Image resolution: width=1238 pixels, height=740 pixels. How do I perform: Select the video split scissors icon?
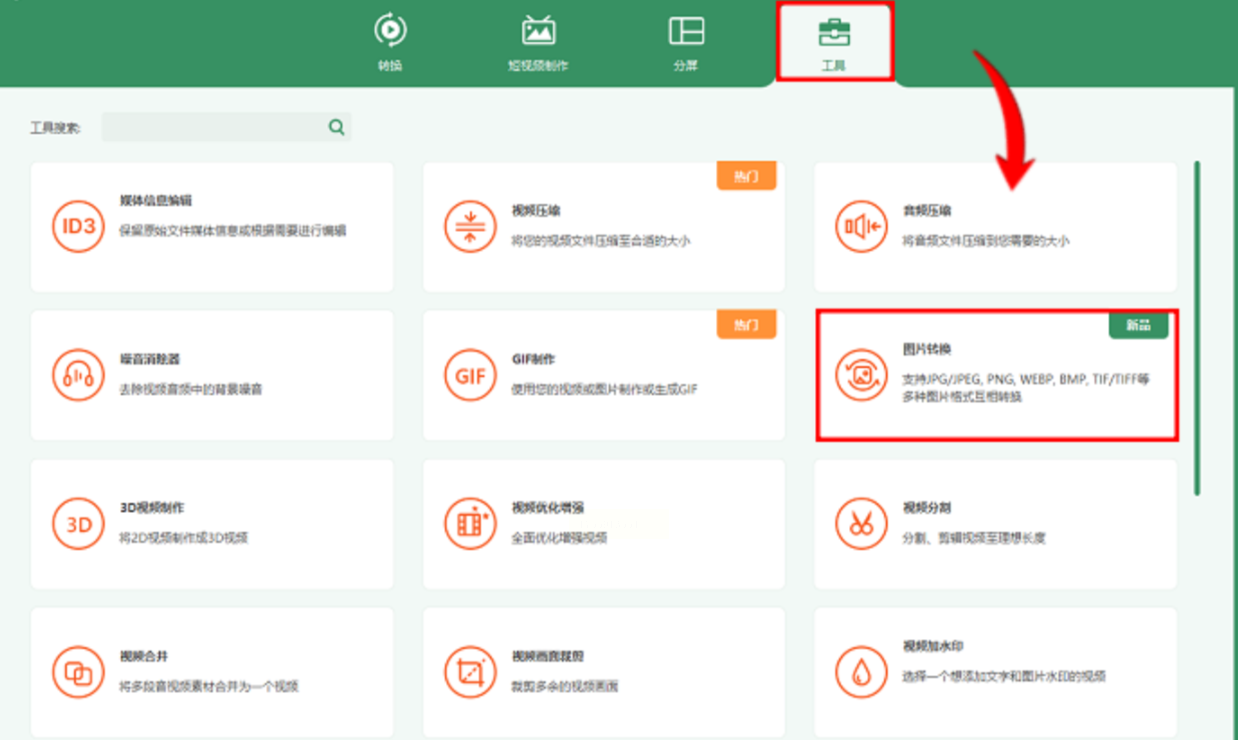pyautogui.click(x=861, y=524)
